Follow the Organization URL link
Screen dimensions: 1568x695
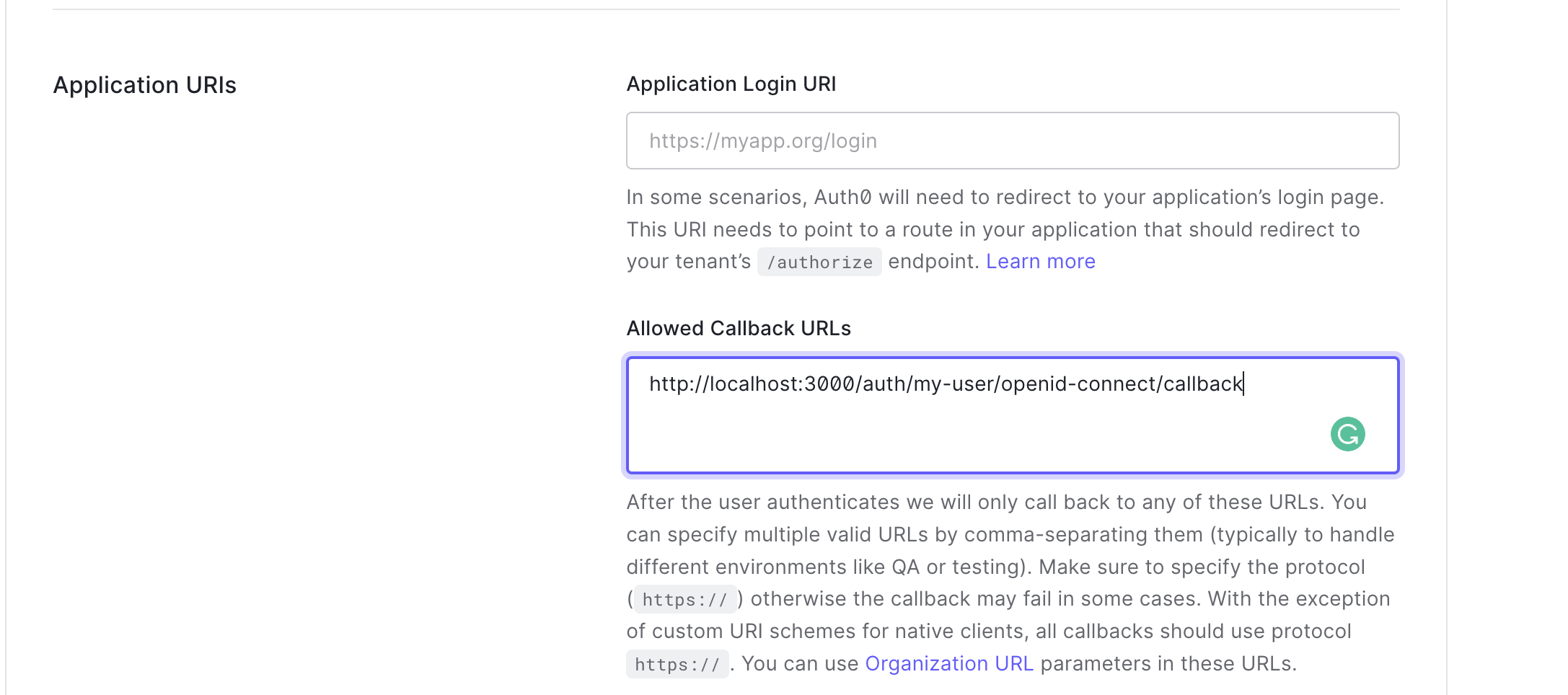tap(948, 663)
